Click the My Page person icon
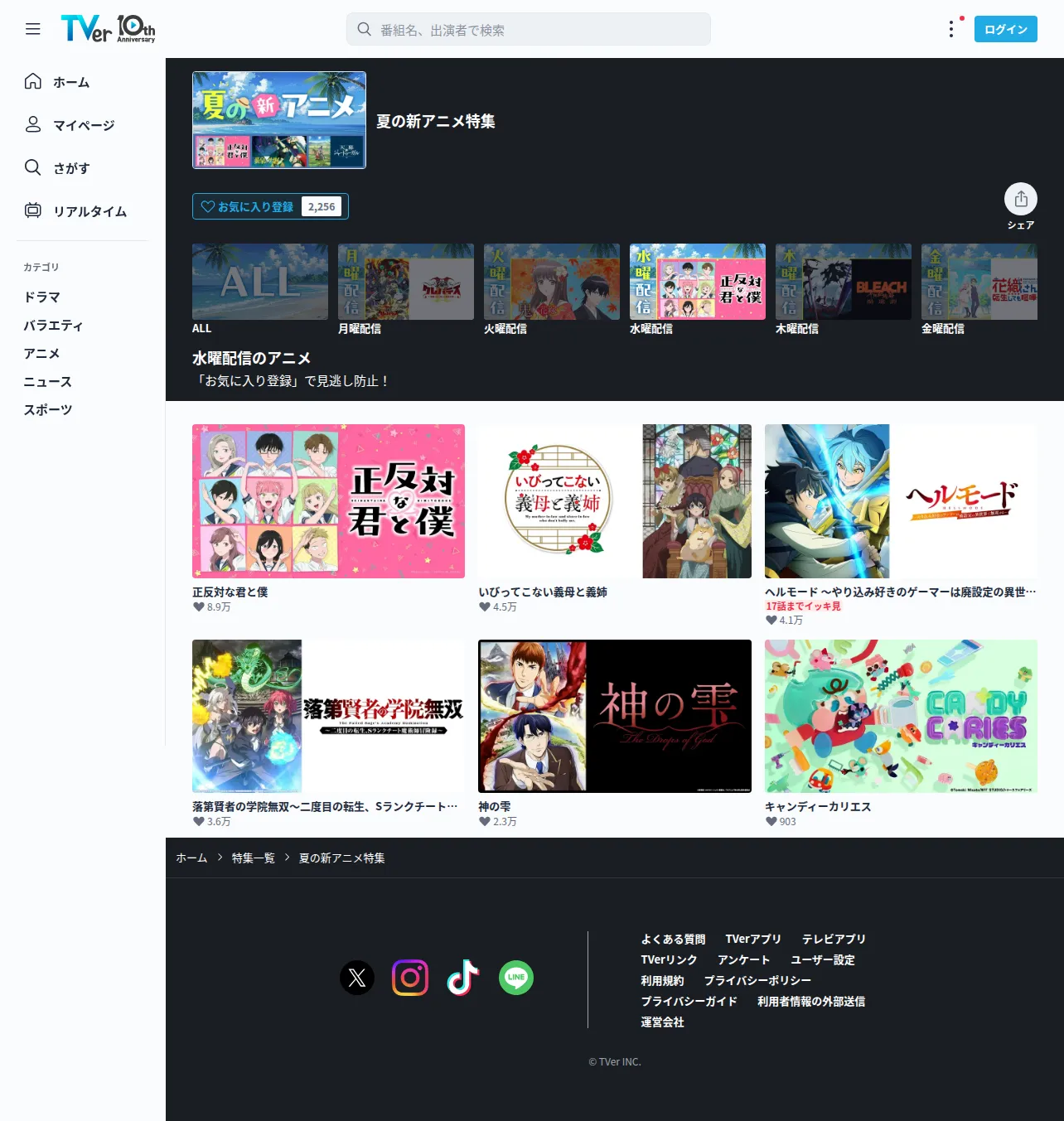 click(33, 124)
